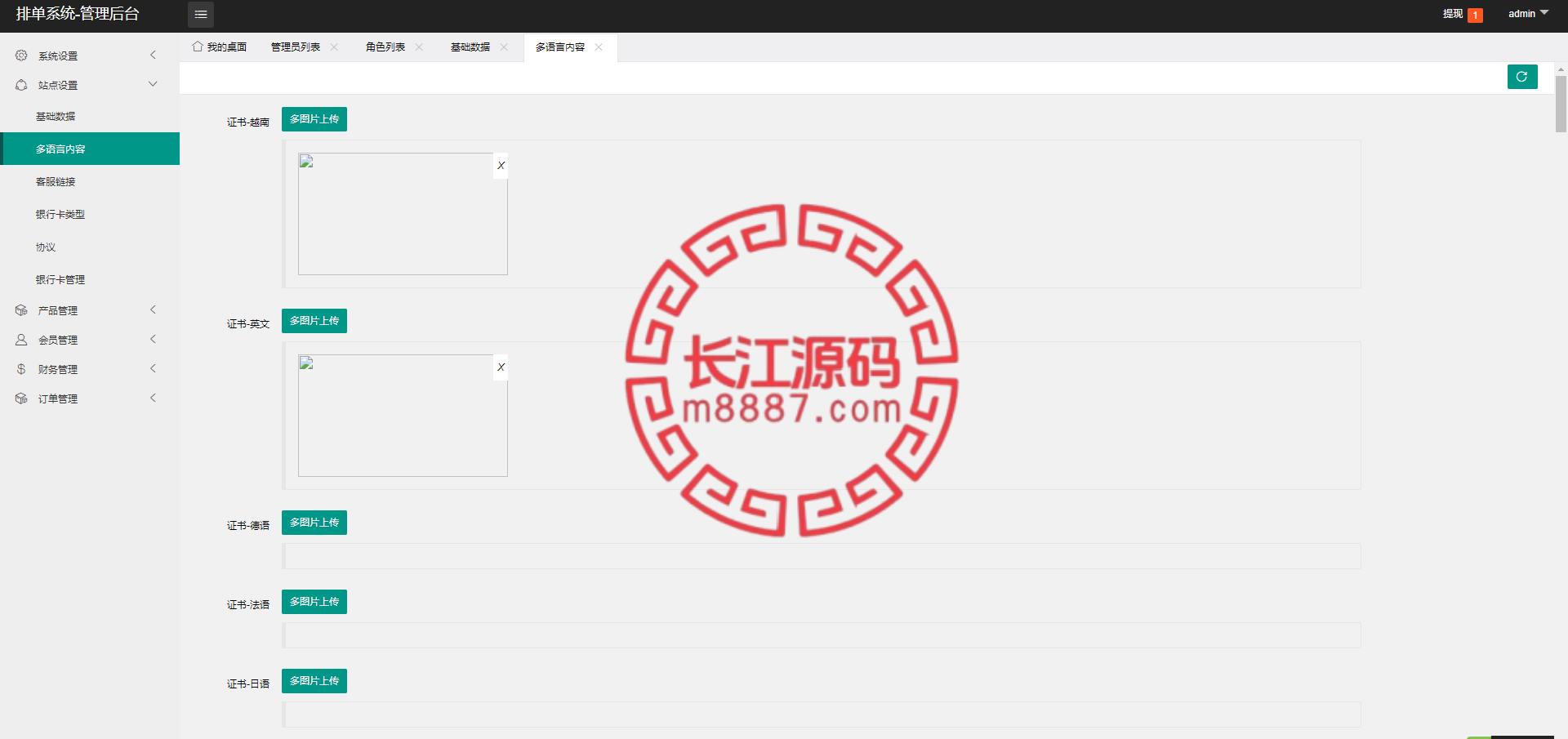Click the 证书-法语 field label
Image resolution: width=1568 pixels, height=739 pixels.
(x=248, y=605)
